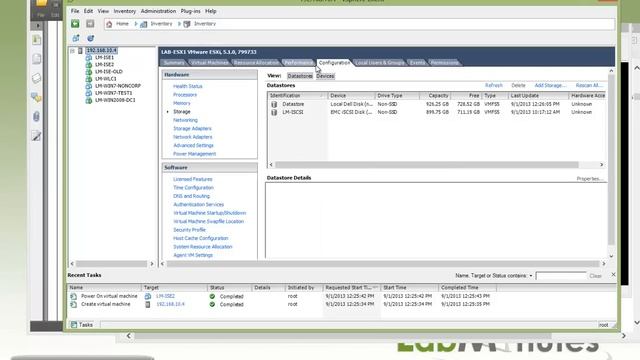Switch to the Virtual Machines tab
This screenshot has width=640, height=360.
(210, 62)
